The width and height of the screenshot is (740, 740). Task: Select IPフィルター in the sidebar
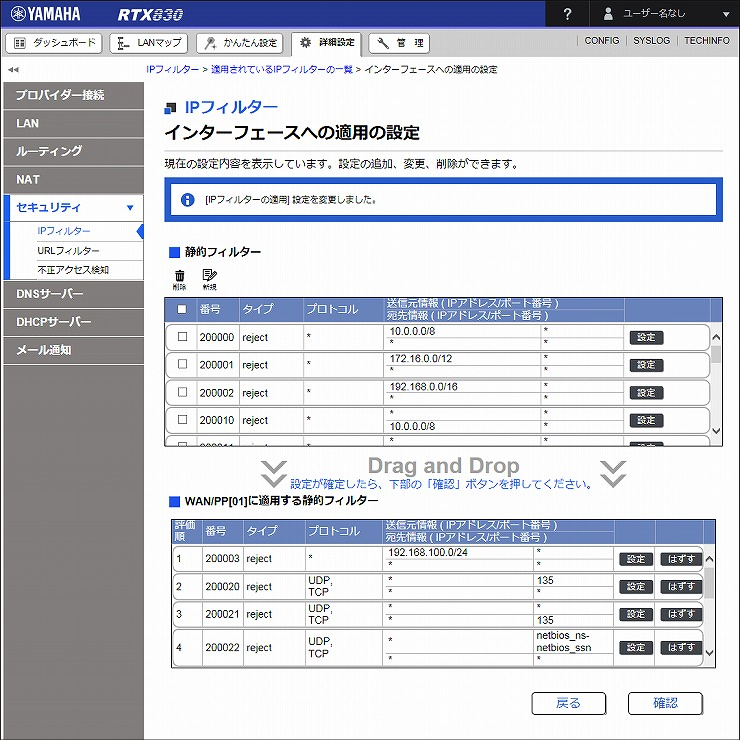(63, 231)
